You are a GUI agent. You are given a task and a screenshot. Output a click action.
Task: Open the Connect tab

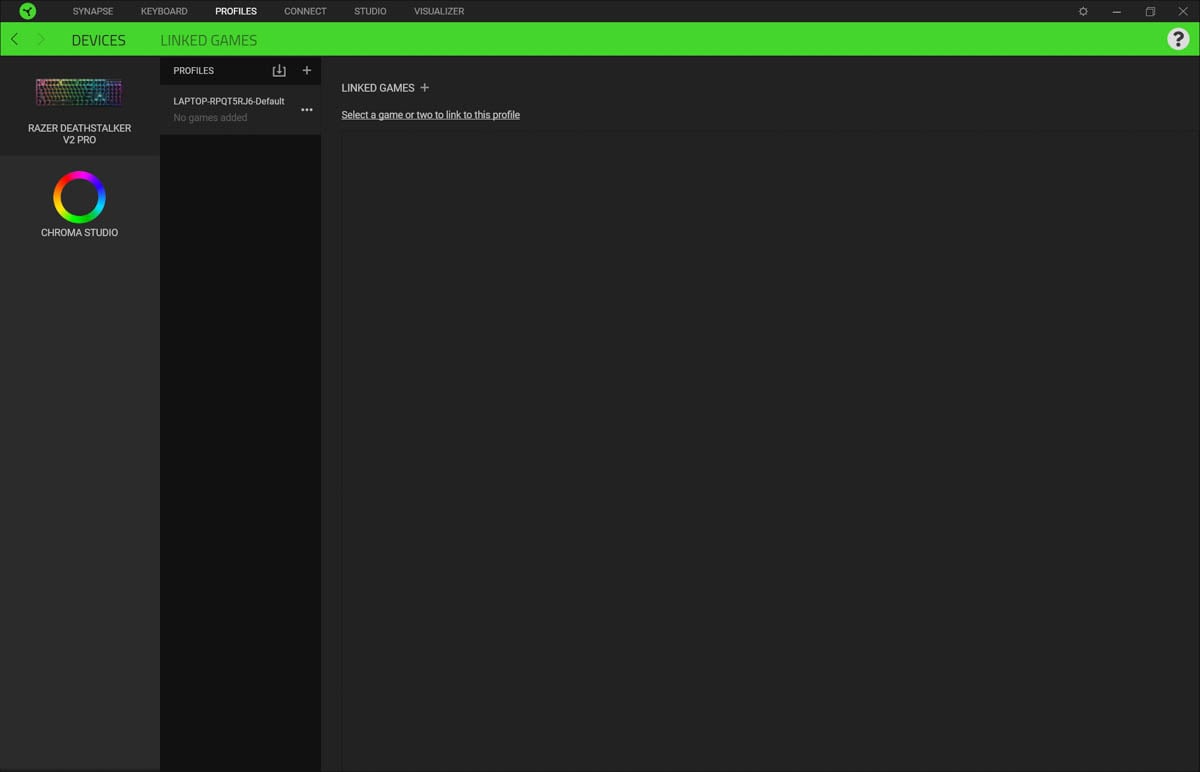pos(305,11)
